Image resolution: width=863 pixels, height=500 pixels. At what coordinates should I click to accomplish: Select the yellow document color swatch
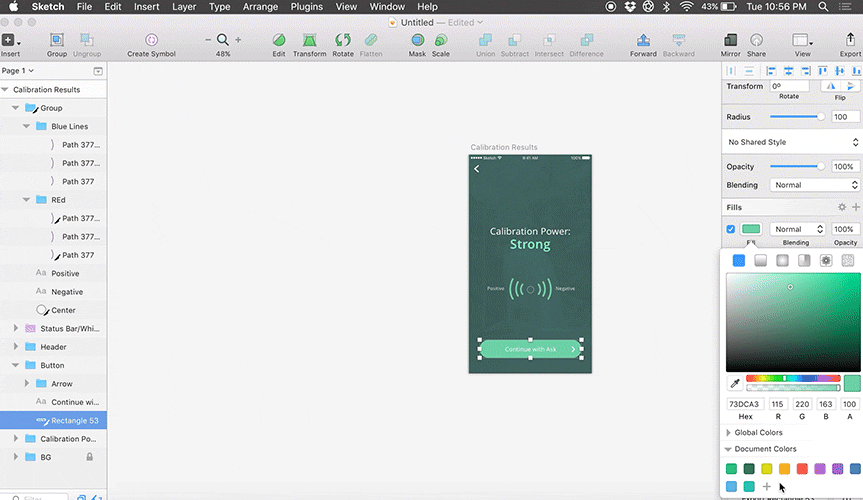pos(767,469)
